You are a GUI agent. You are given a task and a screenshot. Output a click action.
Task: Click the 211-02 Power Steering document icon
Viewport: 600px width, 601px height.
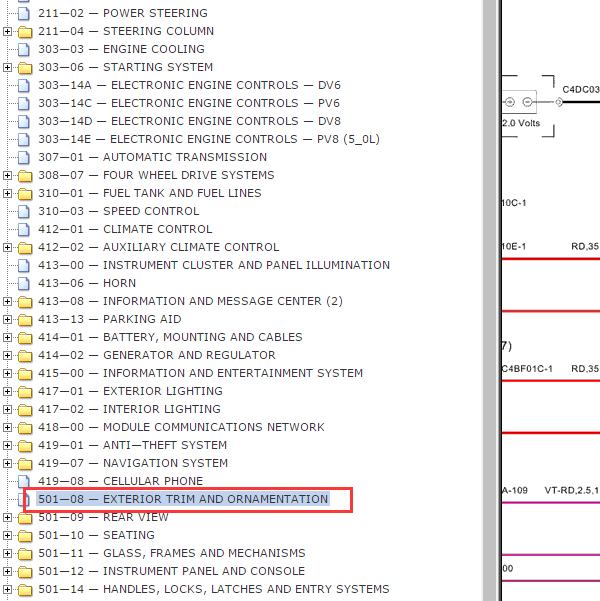point(24,13)
